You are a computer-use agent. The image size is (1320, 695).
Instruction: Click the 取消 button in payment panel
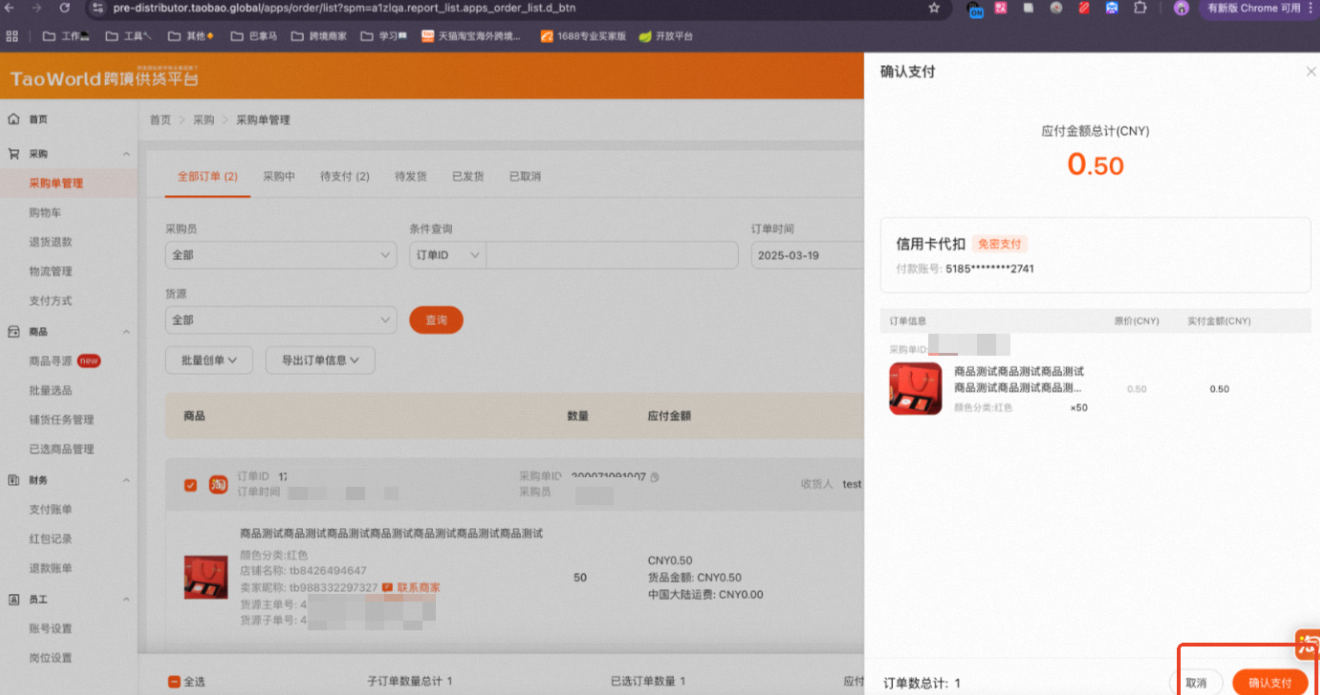tap(1196, 682)
